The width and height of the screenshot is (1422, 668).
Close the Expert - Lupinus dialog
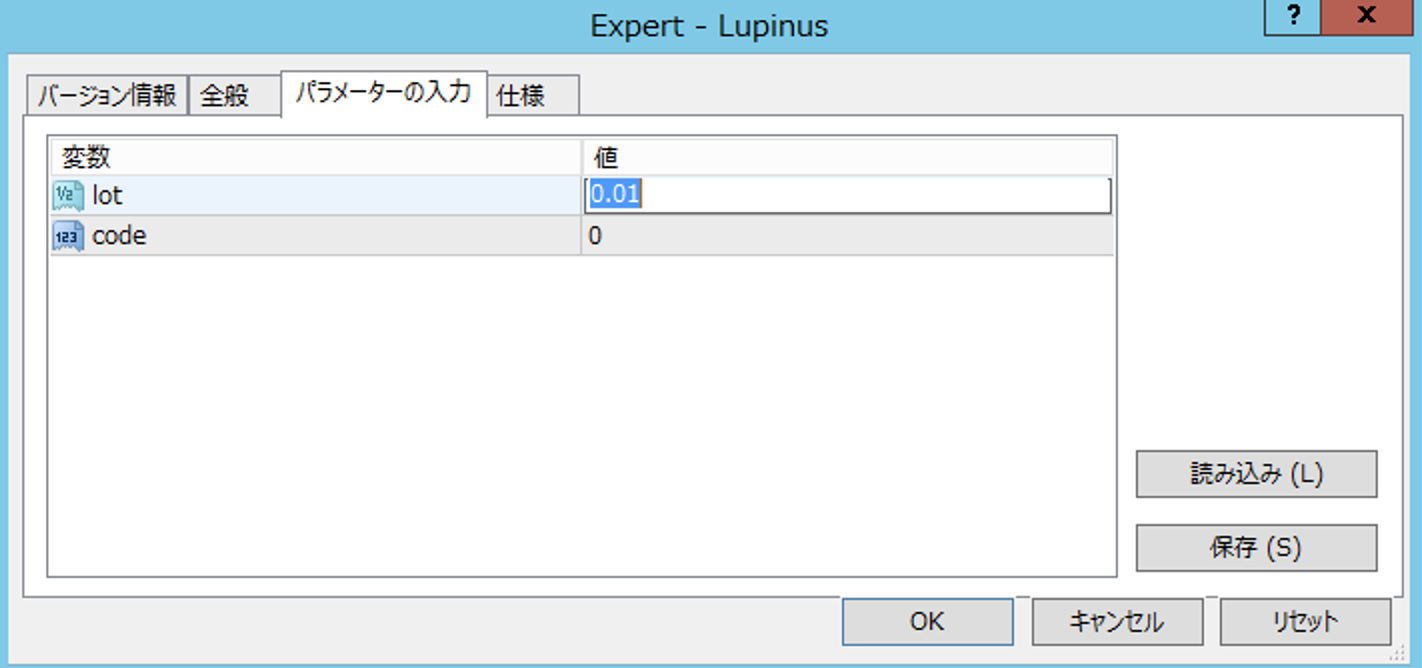(1365, 17)
